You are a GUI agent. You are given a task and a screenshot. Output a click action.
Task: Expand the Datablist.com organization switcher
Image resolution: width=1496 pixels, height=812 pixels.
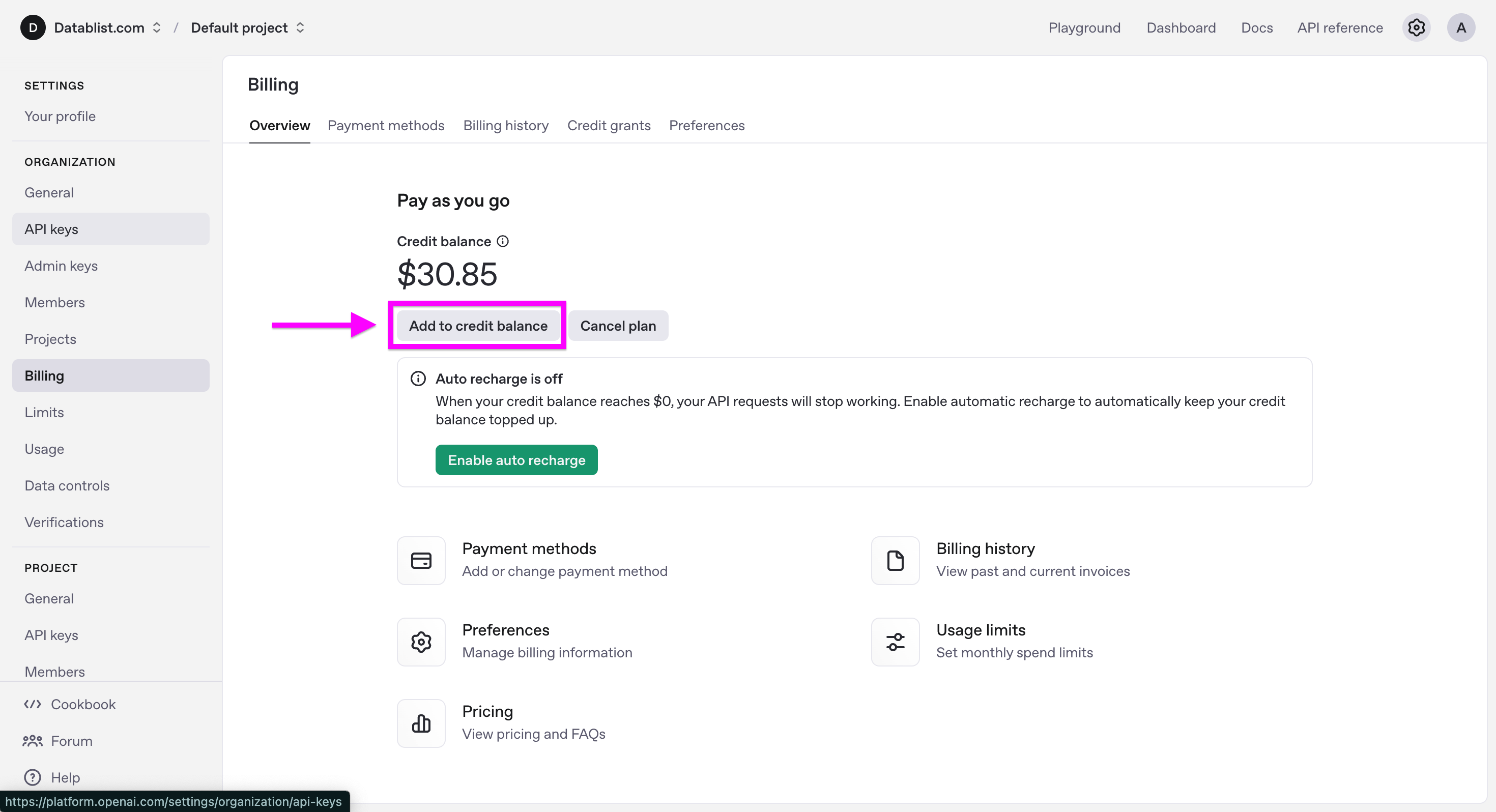tap(156, 28)
